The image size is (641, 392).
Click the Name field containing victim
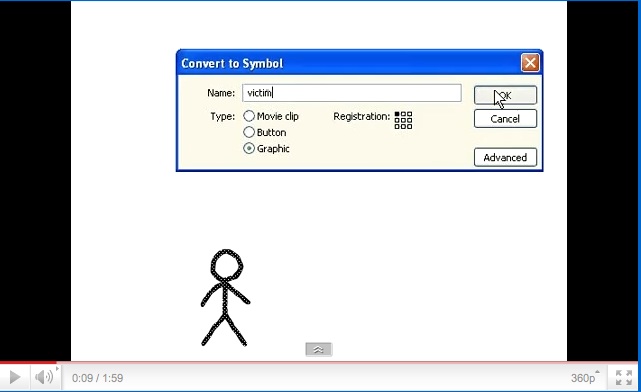352,93
